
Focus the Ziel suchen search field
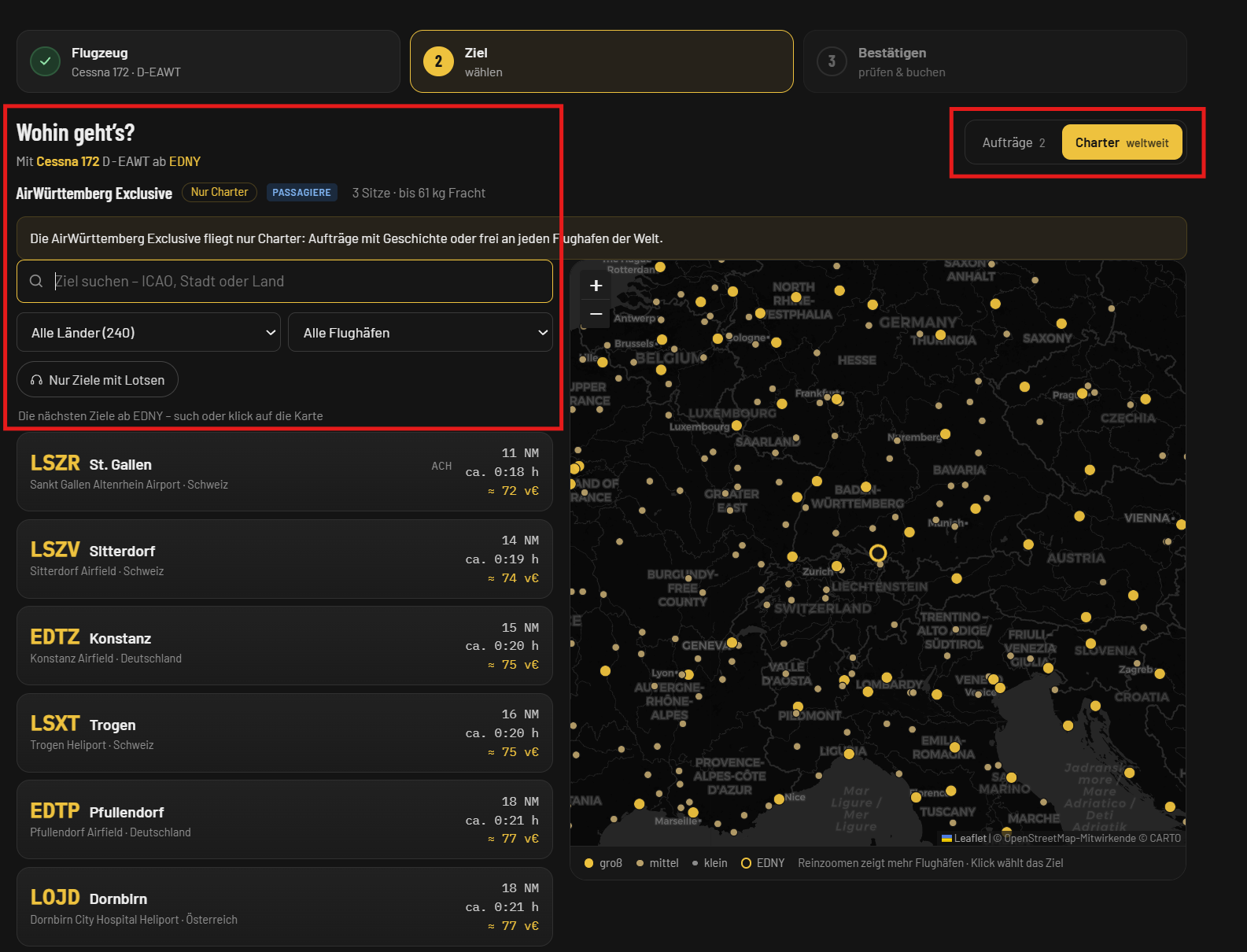click(285, 281)
